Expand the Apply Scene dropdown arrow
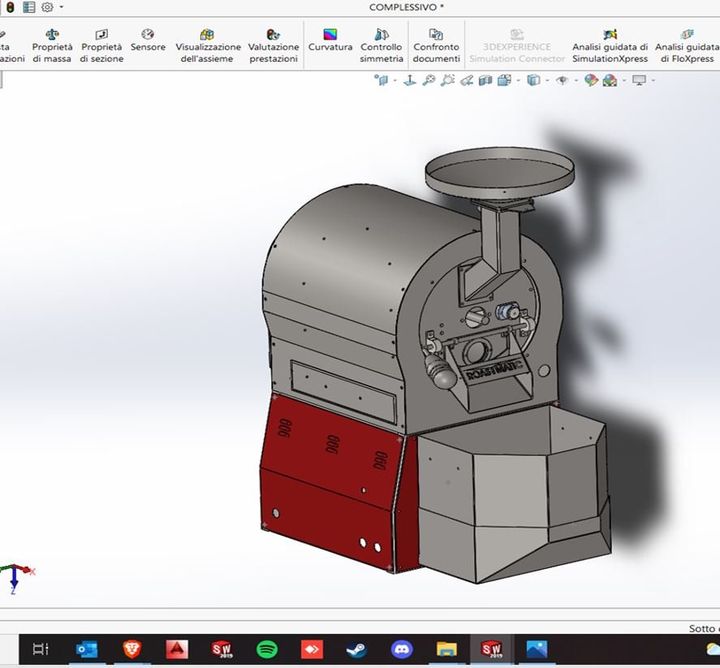 [x=624, y=81]
